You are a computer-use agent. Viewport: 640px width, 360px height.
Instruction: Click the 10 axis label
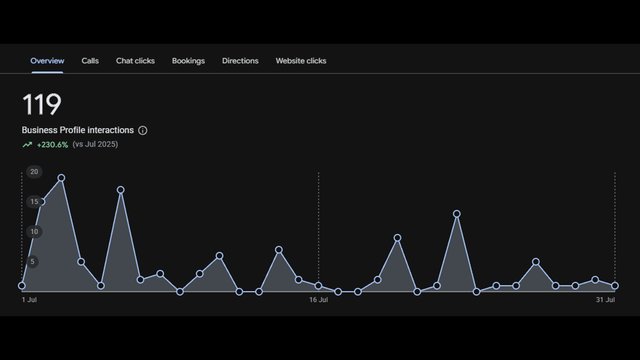point(34,232)
